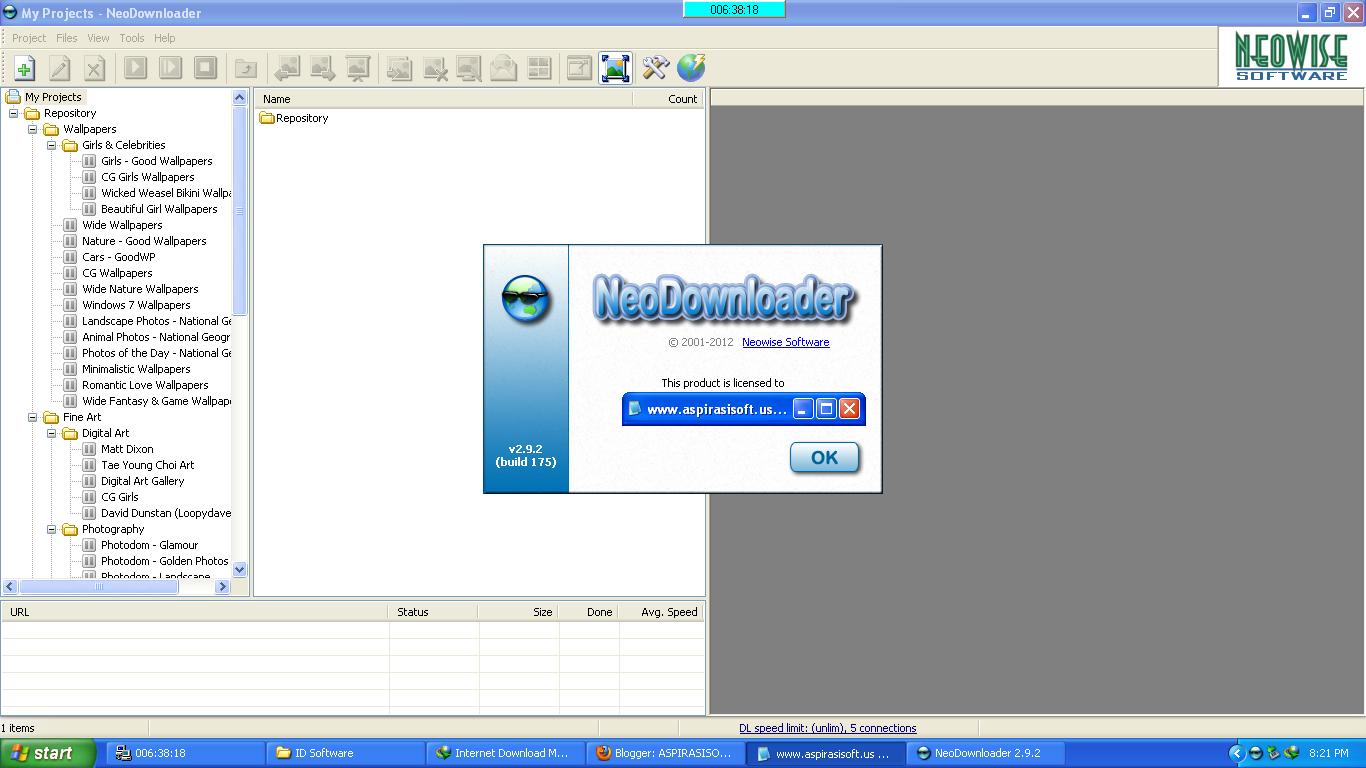
Task: Open the Project menu
Action: pyautogui.click(x=29, y=38)
